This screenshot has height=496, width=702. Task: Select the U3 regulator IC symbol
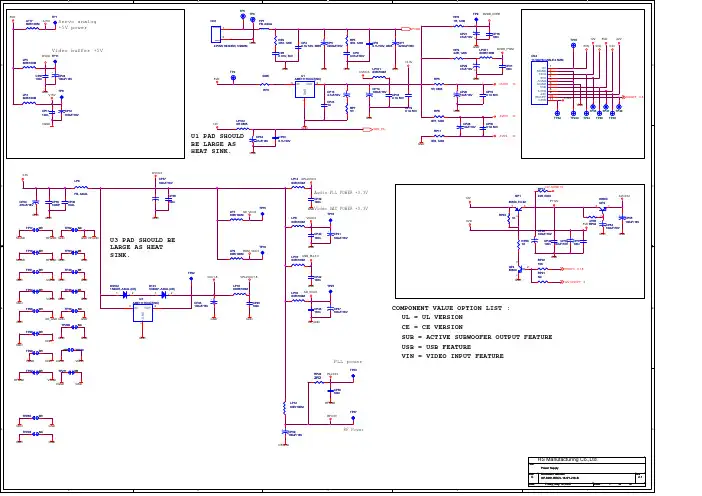[x=145, y=313]
